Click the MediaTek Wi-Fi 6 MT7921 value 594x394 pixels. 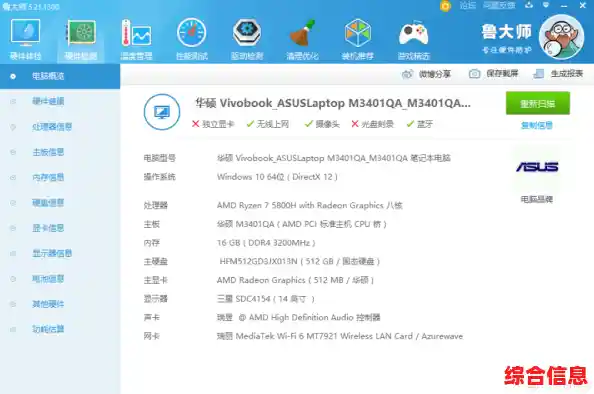pos(340,336)
